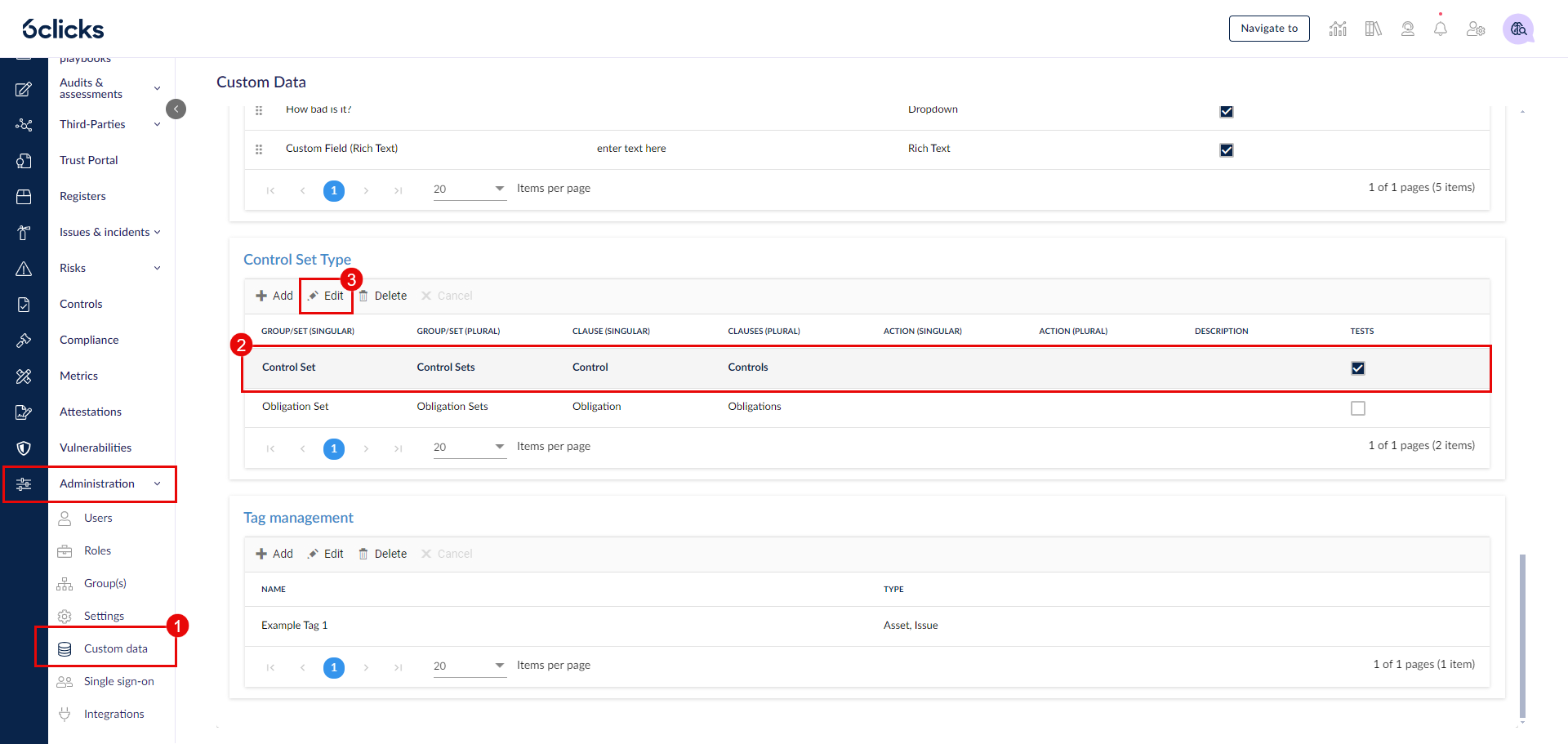The image size is (1568, 744).
Task: Click the user profile avatar icon
Action: [1518, 29]
